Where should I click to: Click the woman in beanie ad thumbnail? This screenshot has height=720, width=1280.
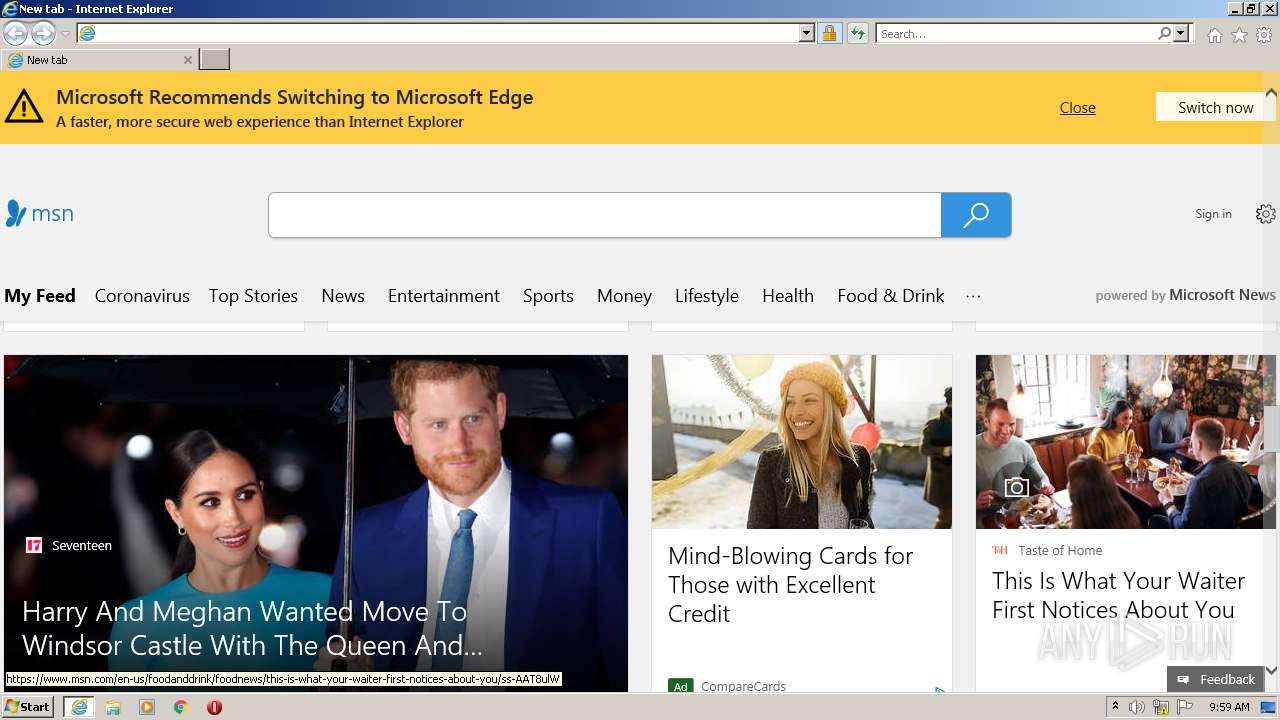coord(802,442)
